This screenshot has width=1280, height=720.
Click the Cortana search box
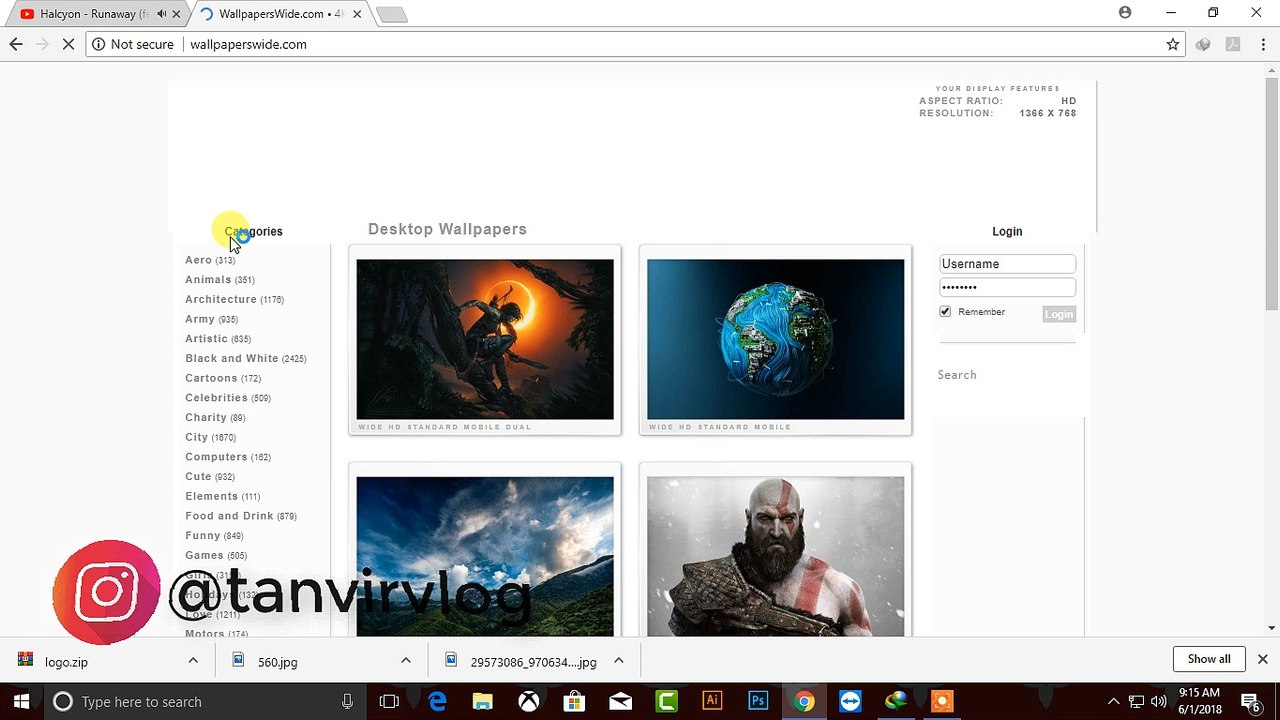click(x=204, y=701)
